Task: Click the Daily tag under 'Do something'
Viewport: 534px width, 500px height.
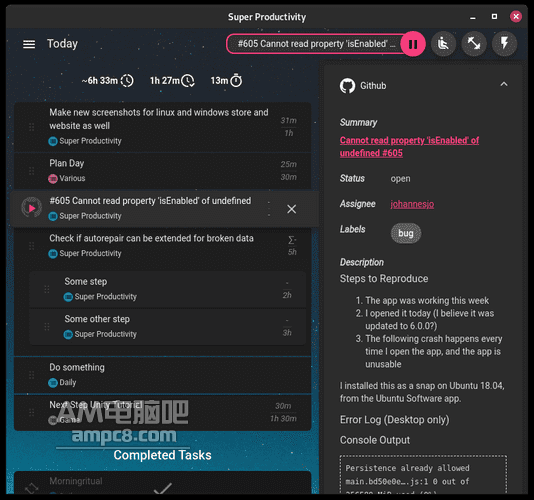Action: tap(62, 383)
